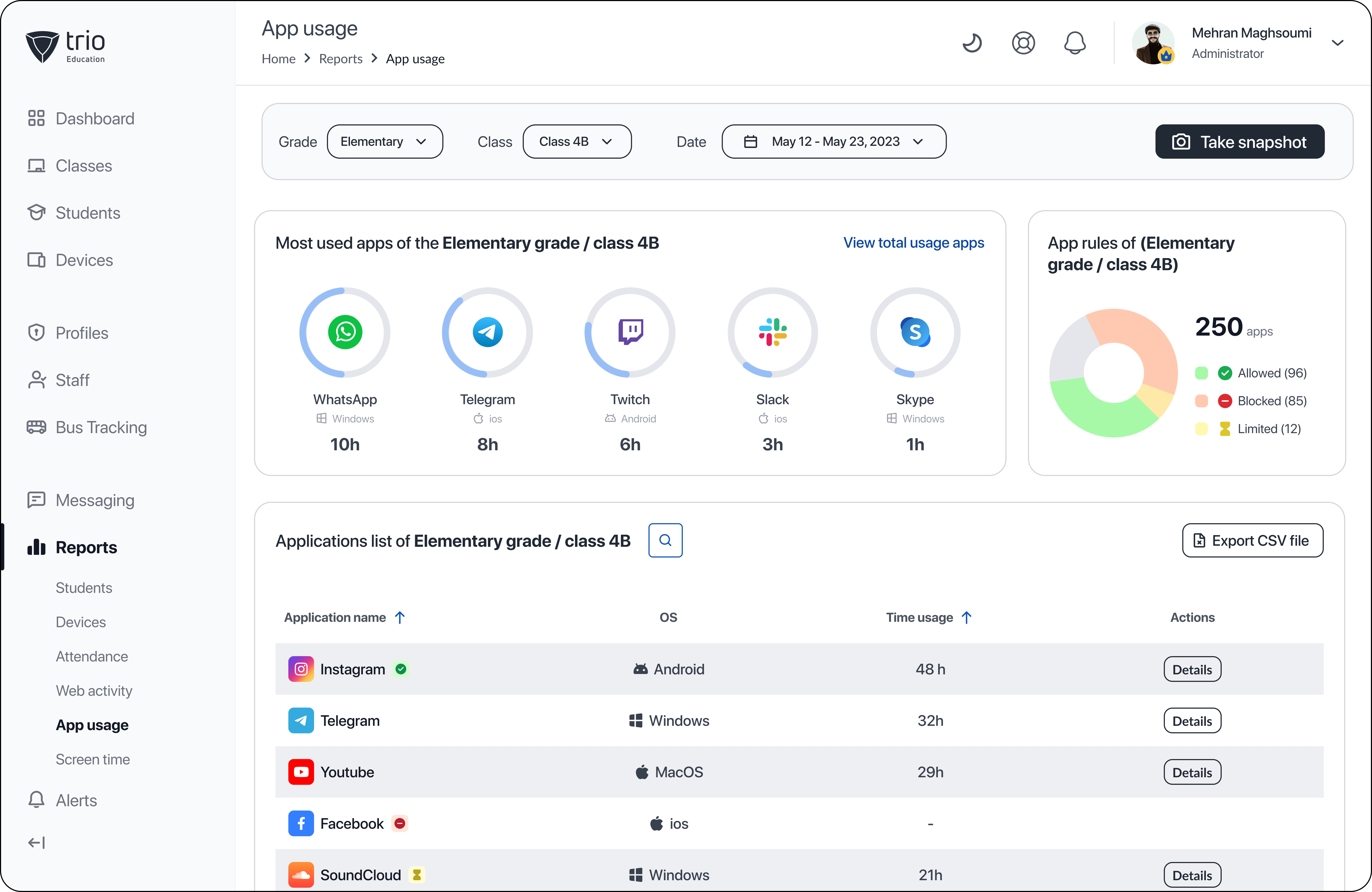Click the Facebook row icon
Image resolution: width=1372 pixels, height=892 pixels.
(301, 823)
